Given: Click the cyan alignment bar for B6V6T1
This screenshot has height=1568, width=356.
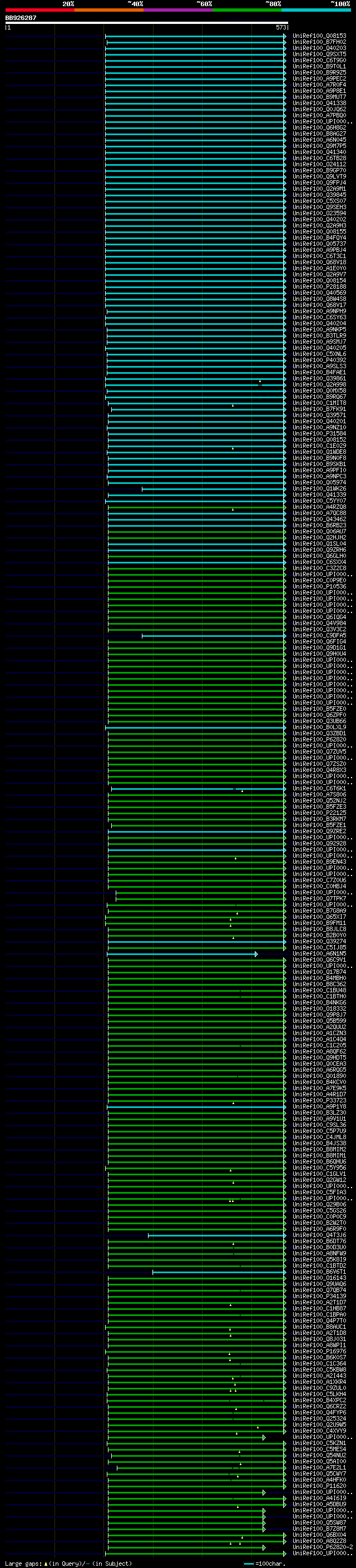Looking at the screenshot, I should pyautogui.click(x=219, y=1272).
